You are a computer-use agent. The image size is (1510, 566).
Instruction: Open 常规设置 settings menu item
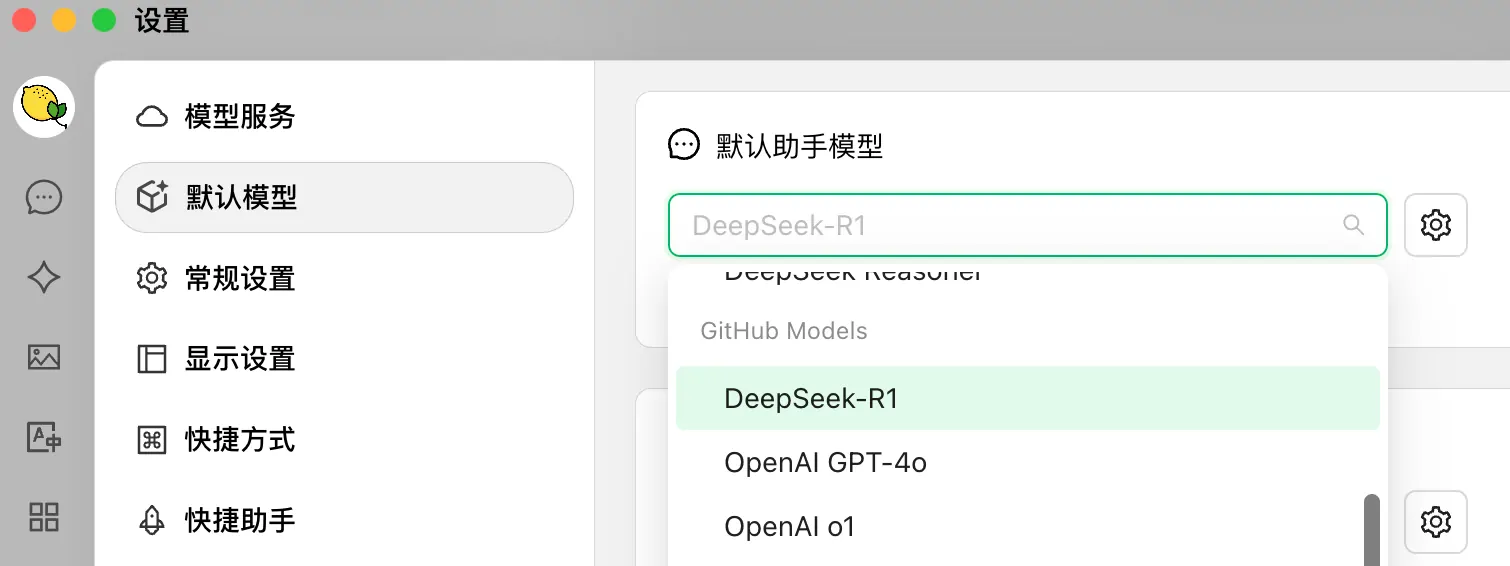point(344,278)
